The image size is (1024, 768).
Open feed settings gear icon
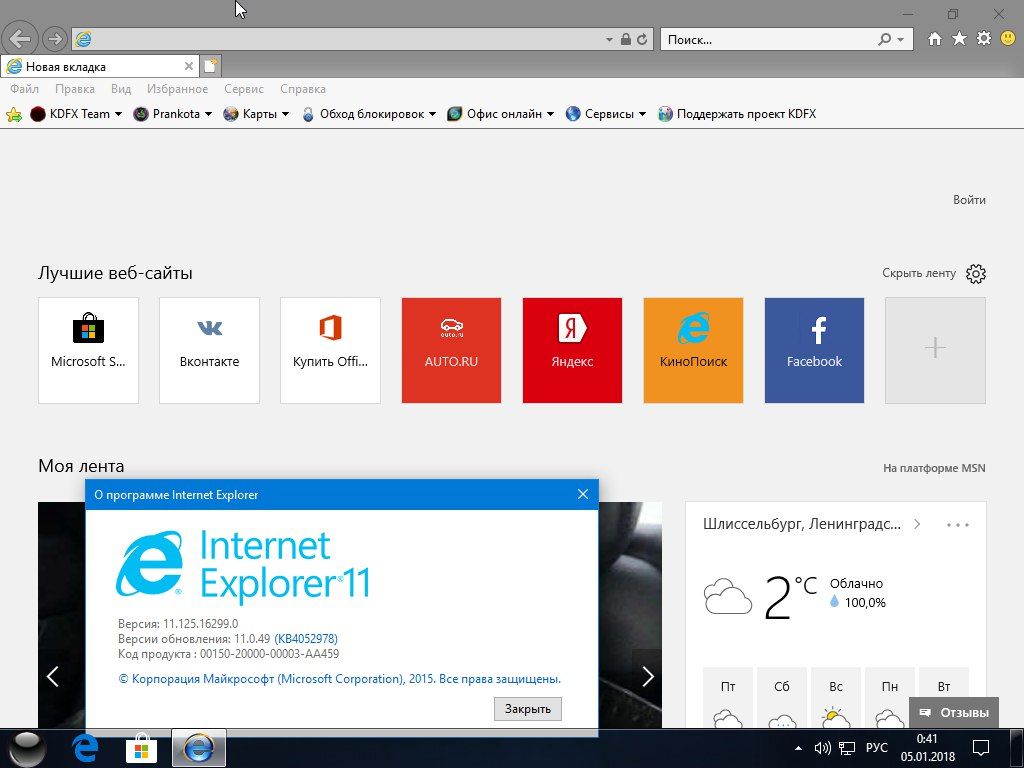[x=976, y=274]
